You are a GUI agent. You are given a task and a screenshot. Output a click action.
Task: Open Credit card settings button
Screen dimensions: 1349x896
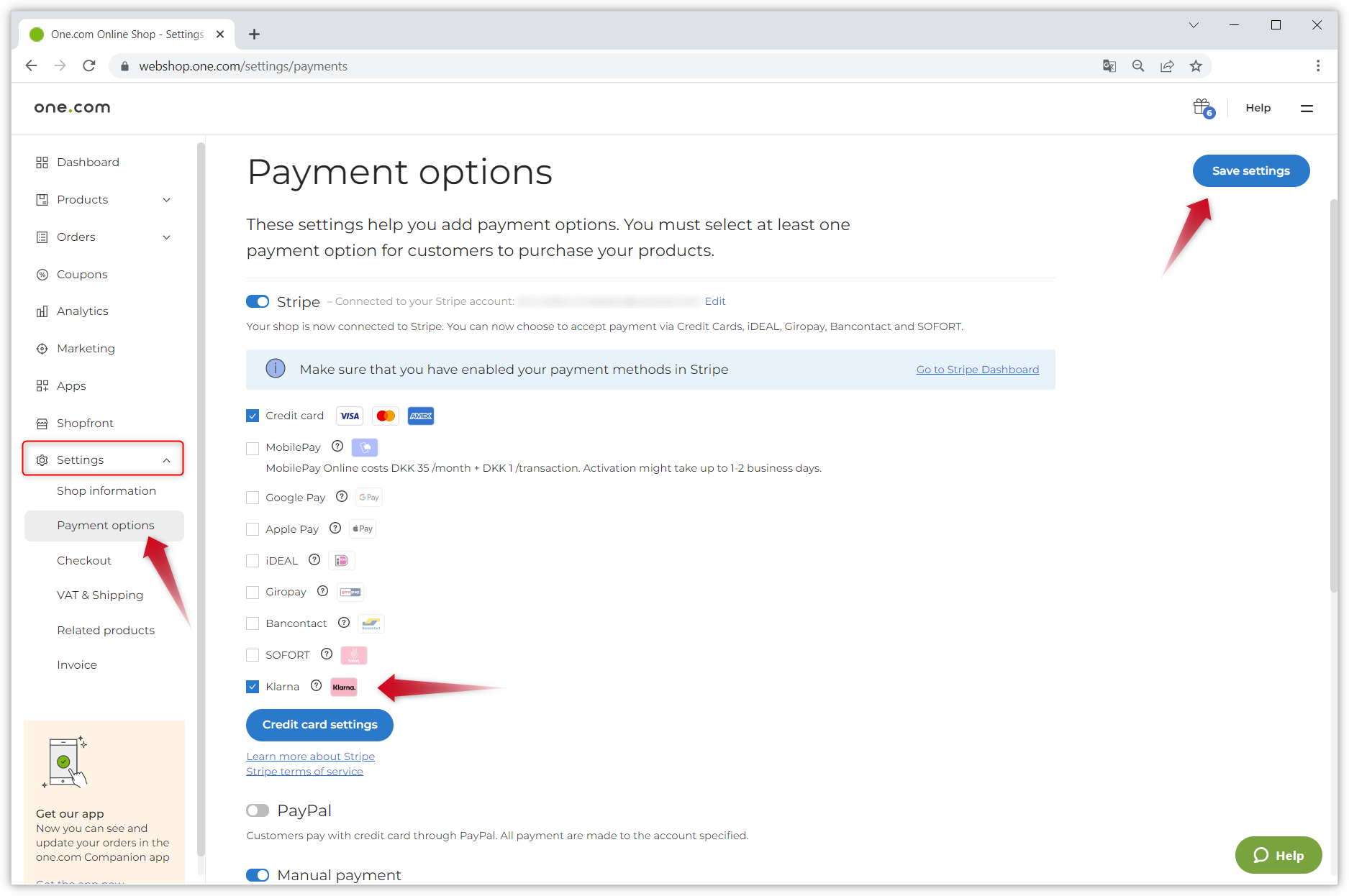click(x=319, y=725)
